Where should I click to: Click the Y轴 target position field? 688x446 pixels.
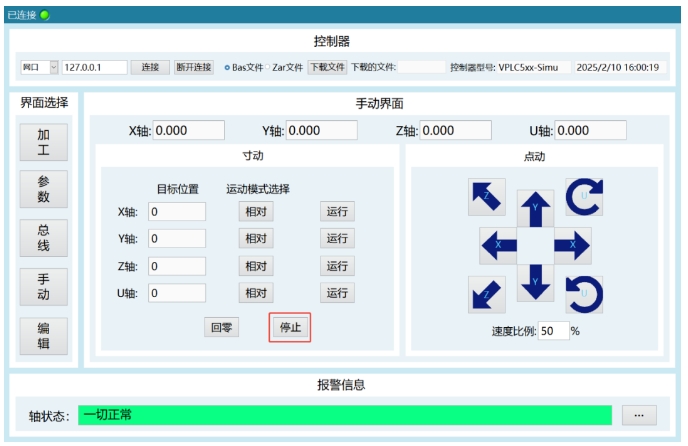click(x=177, y=238)
